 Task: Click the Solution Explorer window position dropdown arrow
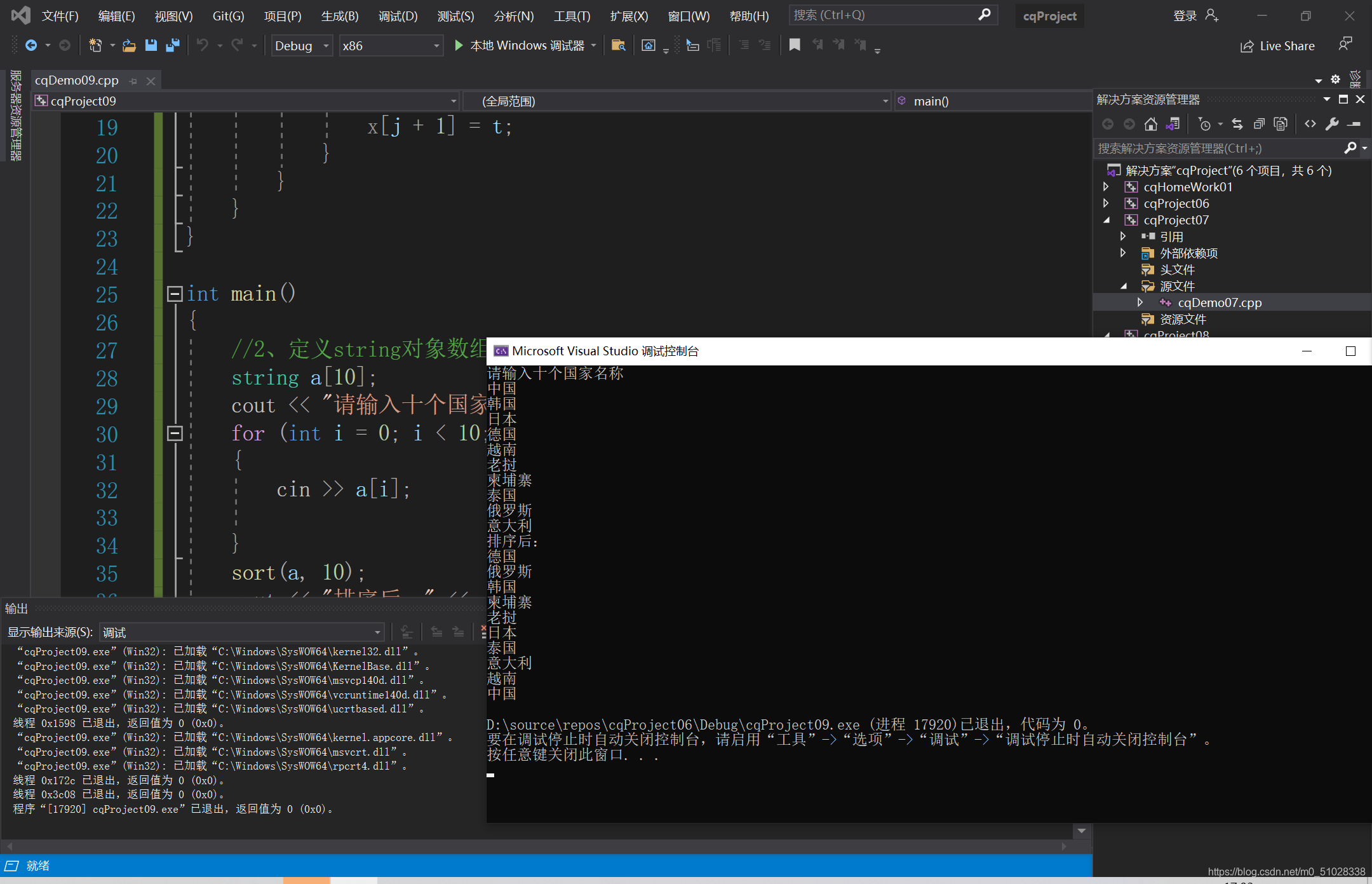1326,99
